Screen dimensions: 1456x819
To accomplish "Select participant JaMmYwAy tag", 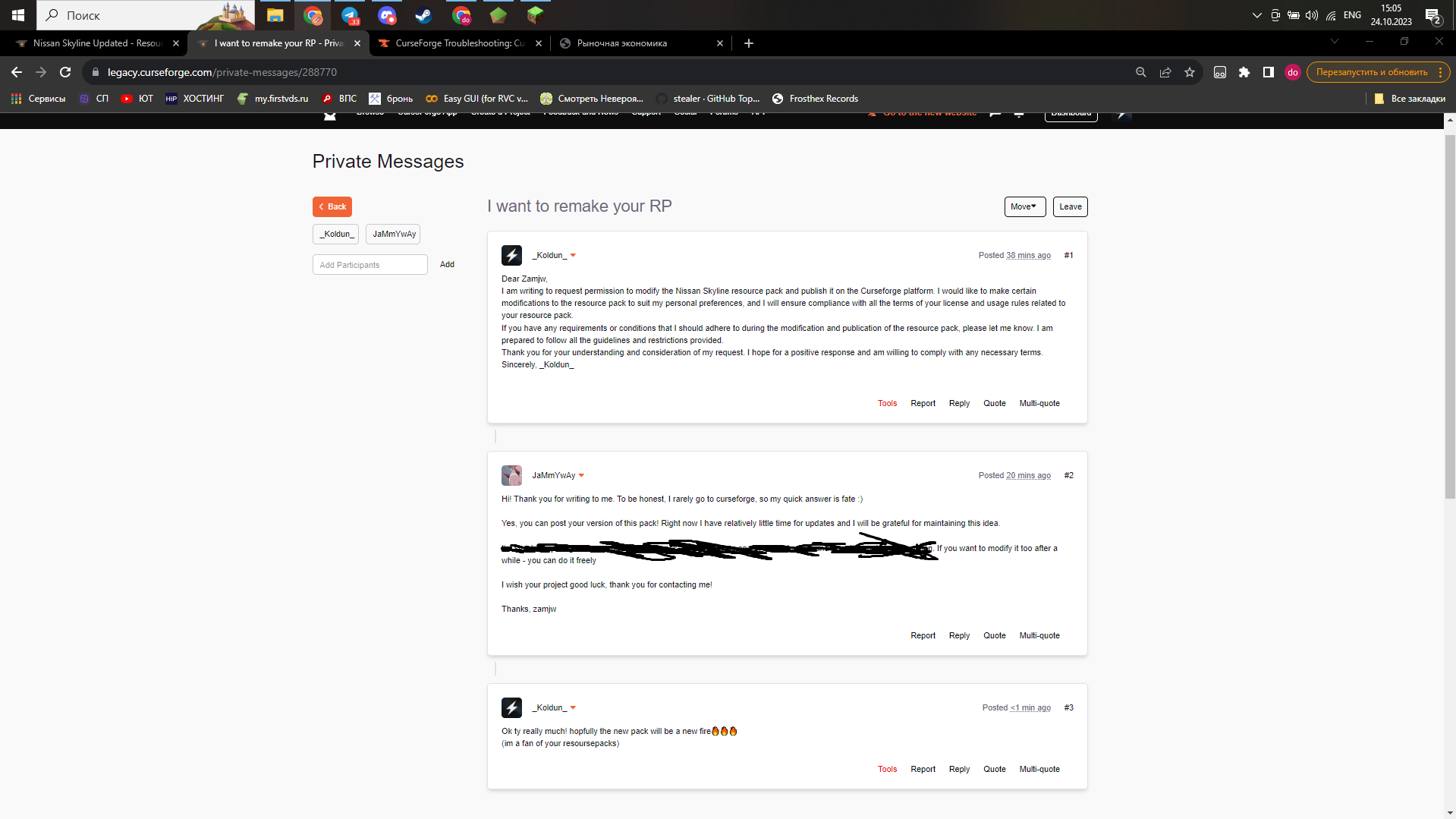I will click(393, 234).
